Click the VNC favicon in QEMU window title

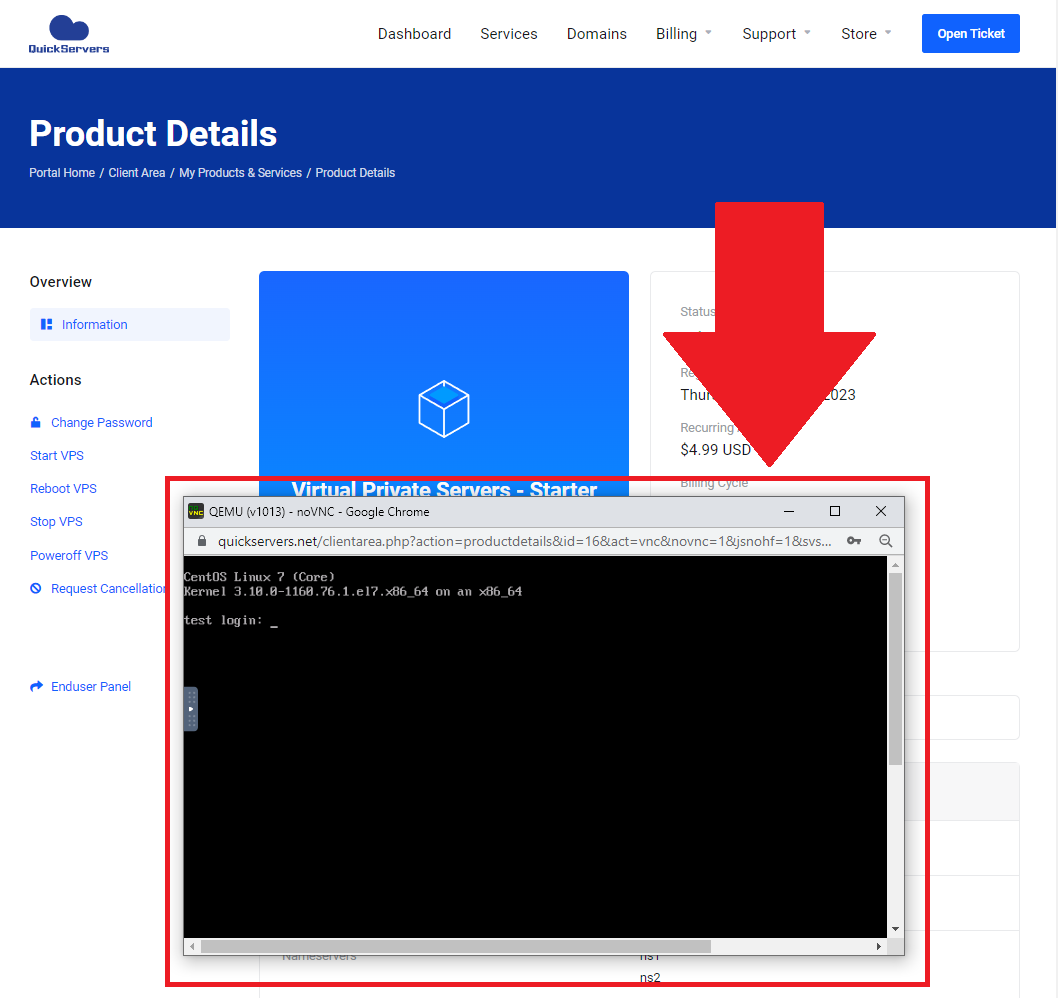[196, 511]
